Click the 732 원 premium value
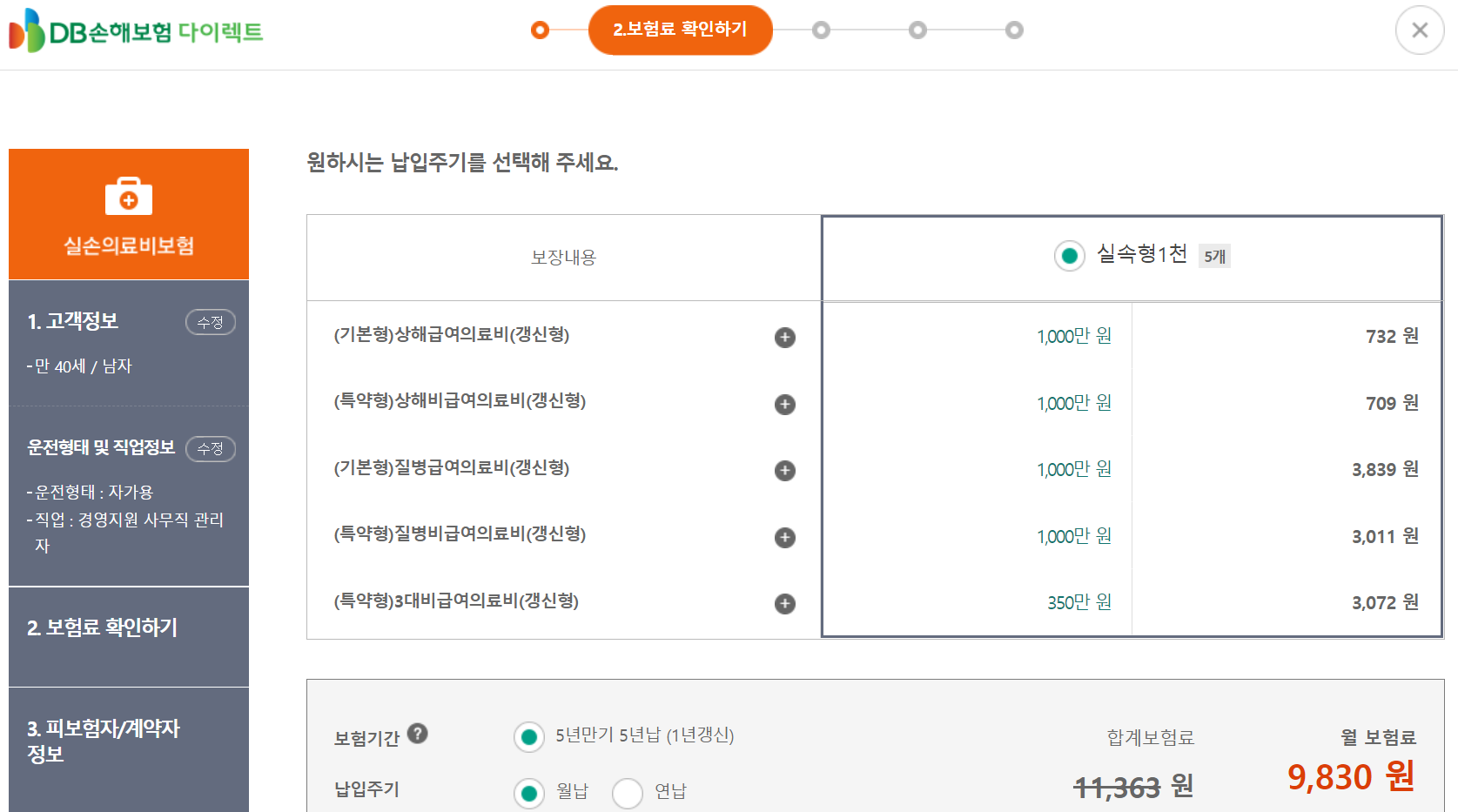This screenshot has width=1458, height=812. (1392, 336)
